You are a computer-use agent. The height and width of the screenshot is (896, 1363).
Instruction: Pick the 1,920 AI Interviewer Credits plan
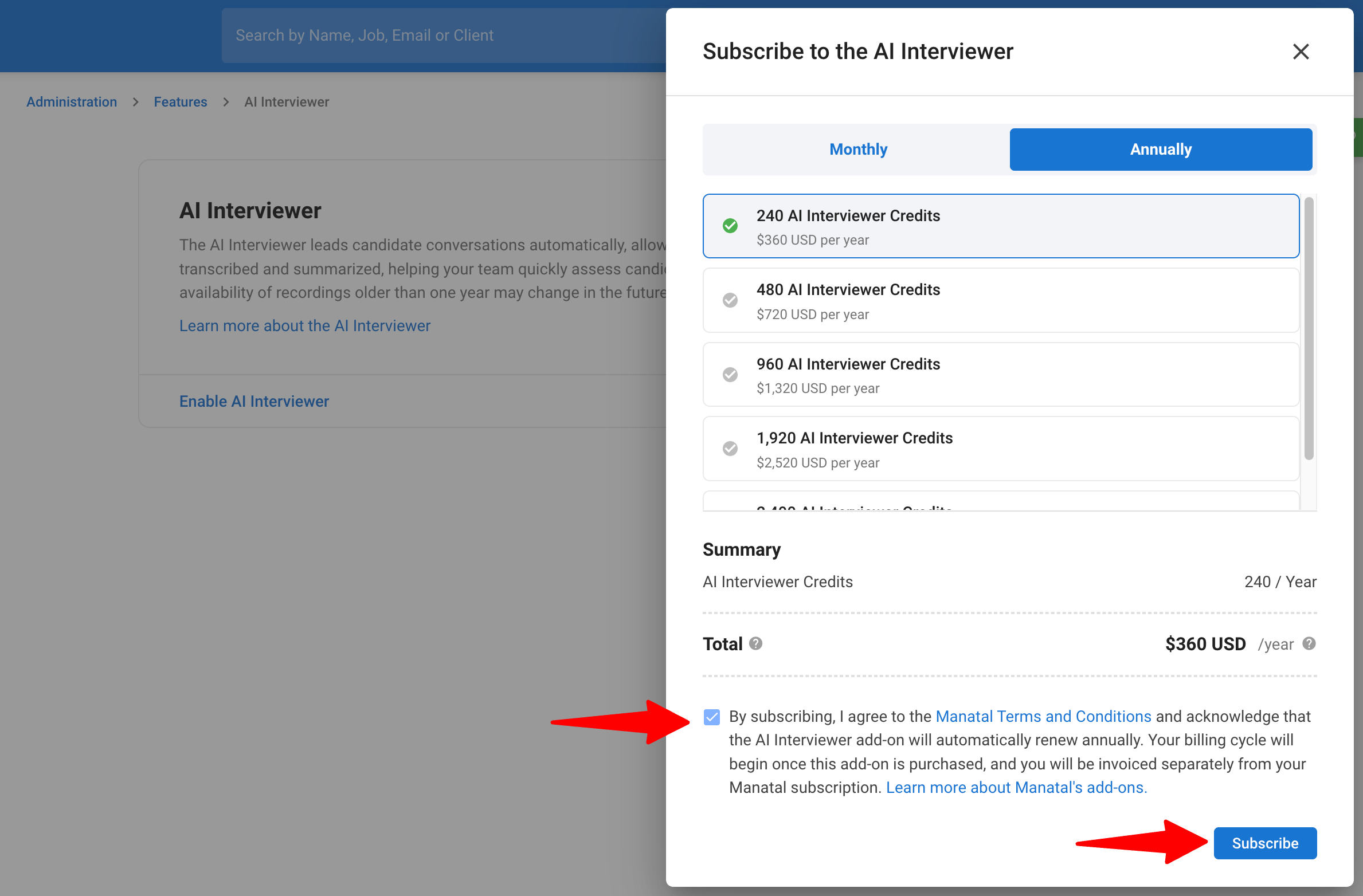(1001, 449)
